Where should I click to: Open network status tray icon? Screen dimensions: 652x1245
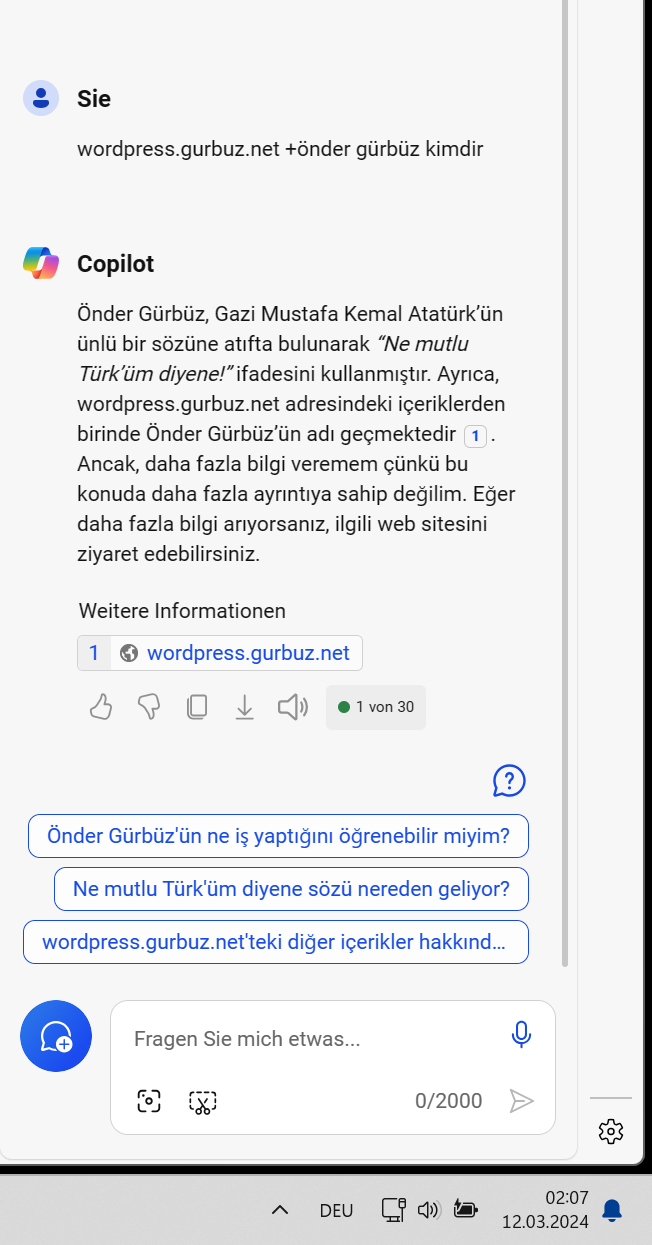(x=393, y=1210)
